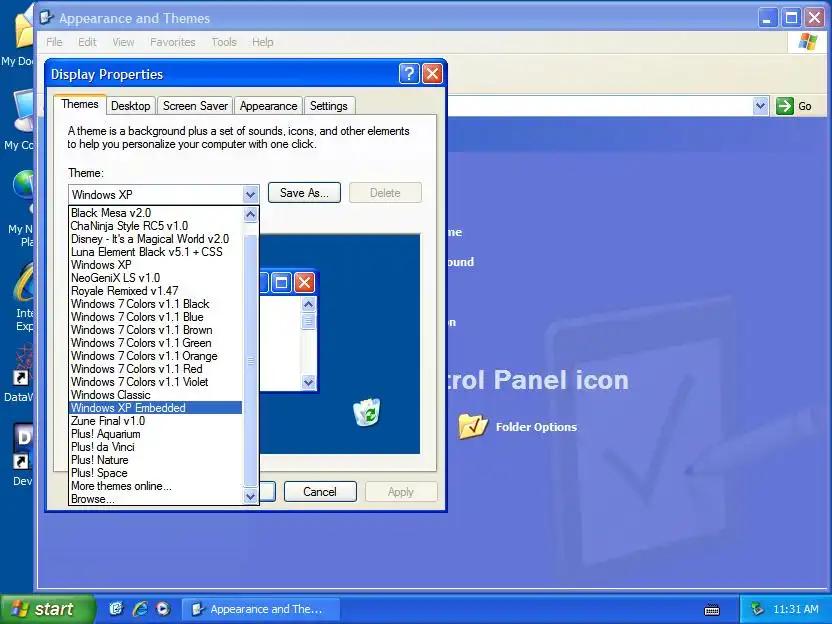Select Windows 7 Colors v1.1 Green

pos(156,343)
